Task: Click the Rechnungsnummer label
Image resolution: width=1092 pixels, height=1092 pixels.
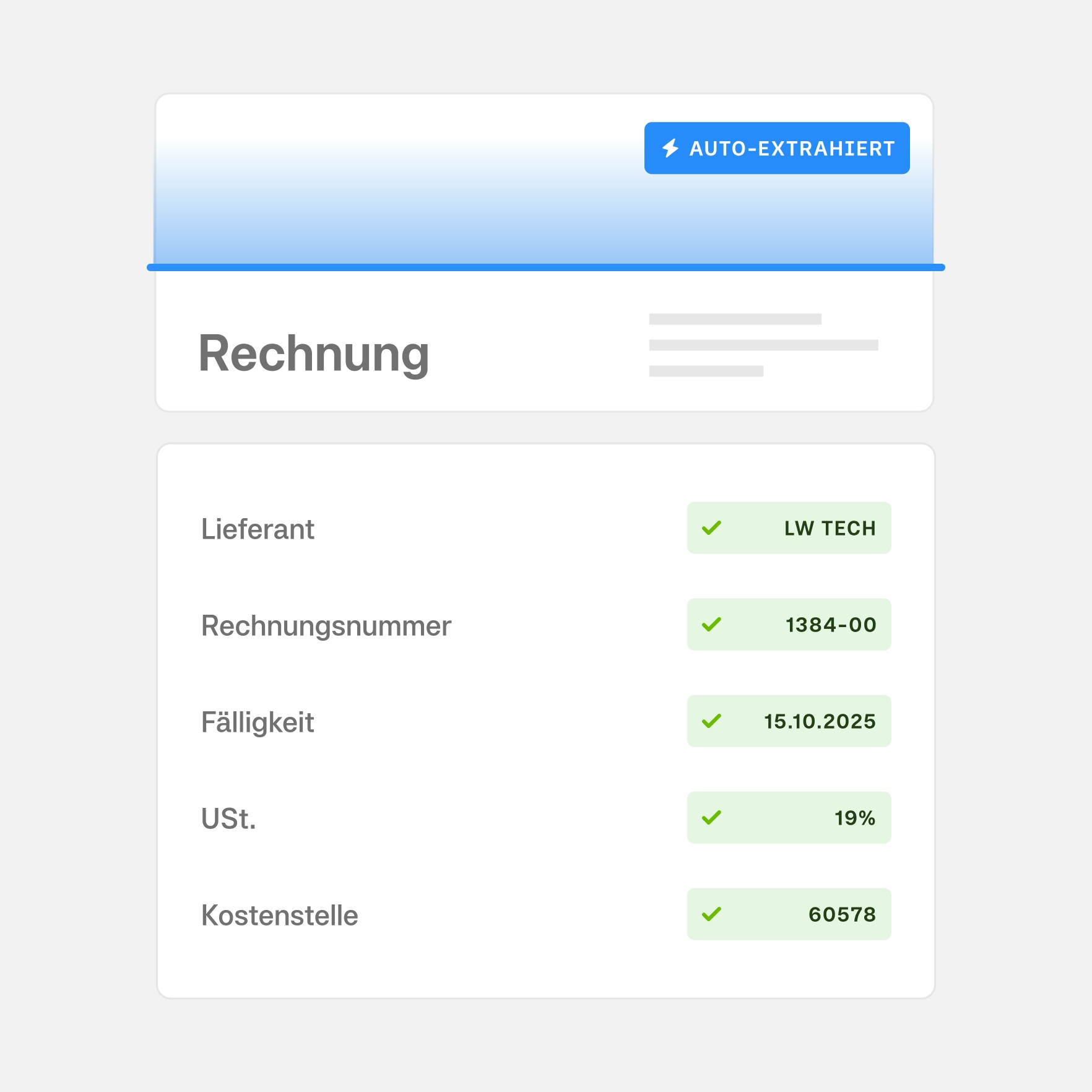Action: tap(326, 626)
